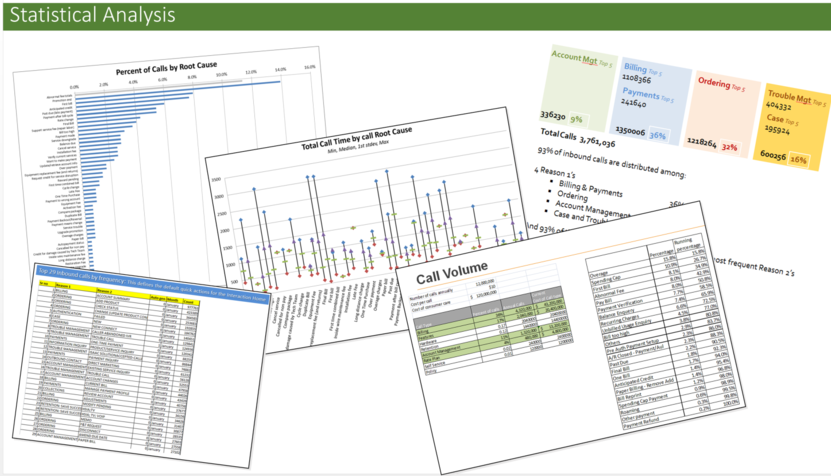Click the Running percentage column header
831x476 pixels.
click(687, 245)
